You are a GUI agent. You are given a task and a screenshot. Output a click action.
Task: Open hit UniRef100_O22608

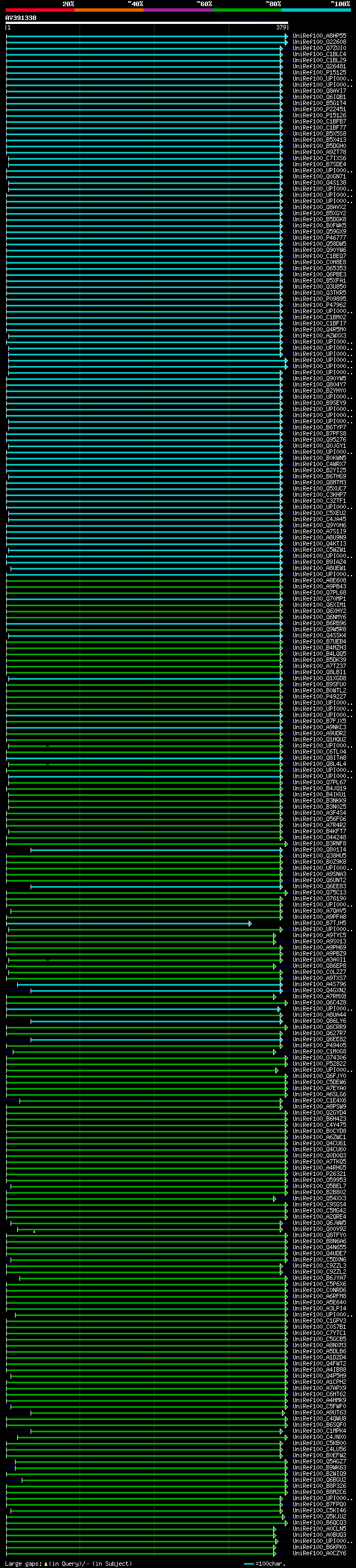pos(319,42)
